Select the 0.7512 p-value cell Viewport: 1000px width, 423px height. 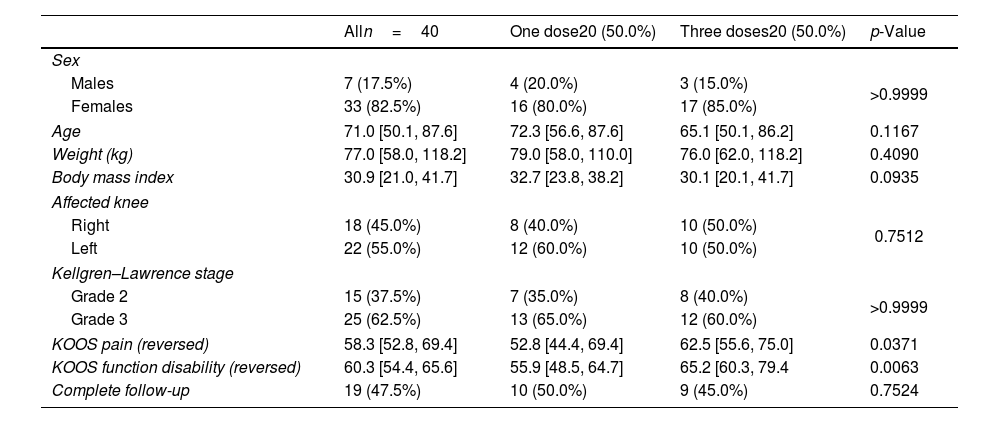898,237
